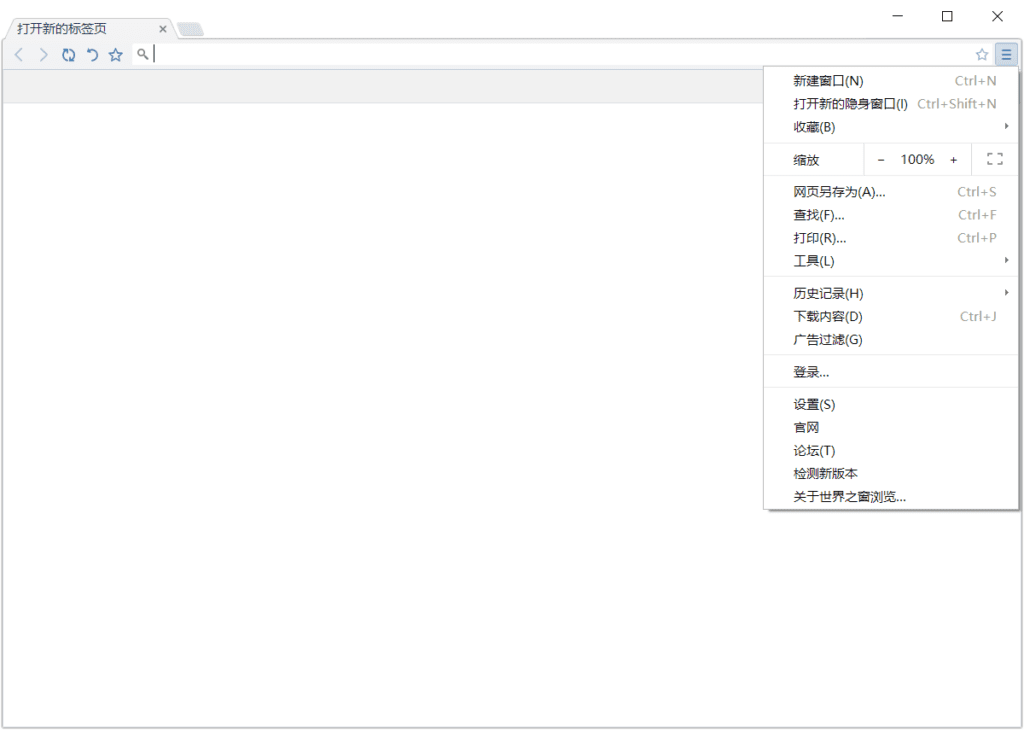The image size is (1024, 730).
Task: Click the undo closed tab icon
Action: point(92,55)
